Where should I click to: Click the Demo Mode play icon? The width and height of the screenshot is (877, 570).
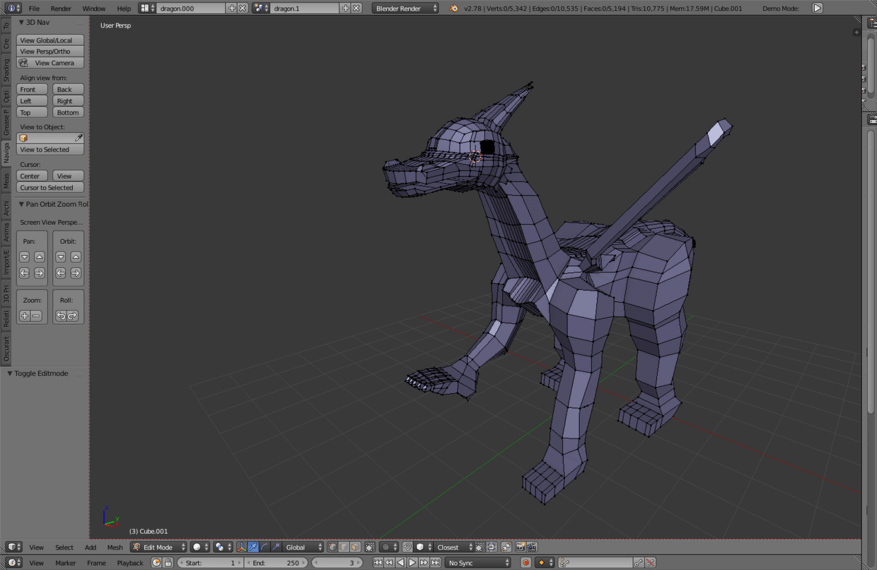(817, 8)
